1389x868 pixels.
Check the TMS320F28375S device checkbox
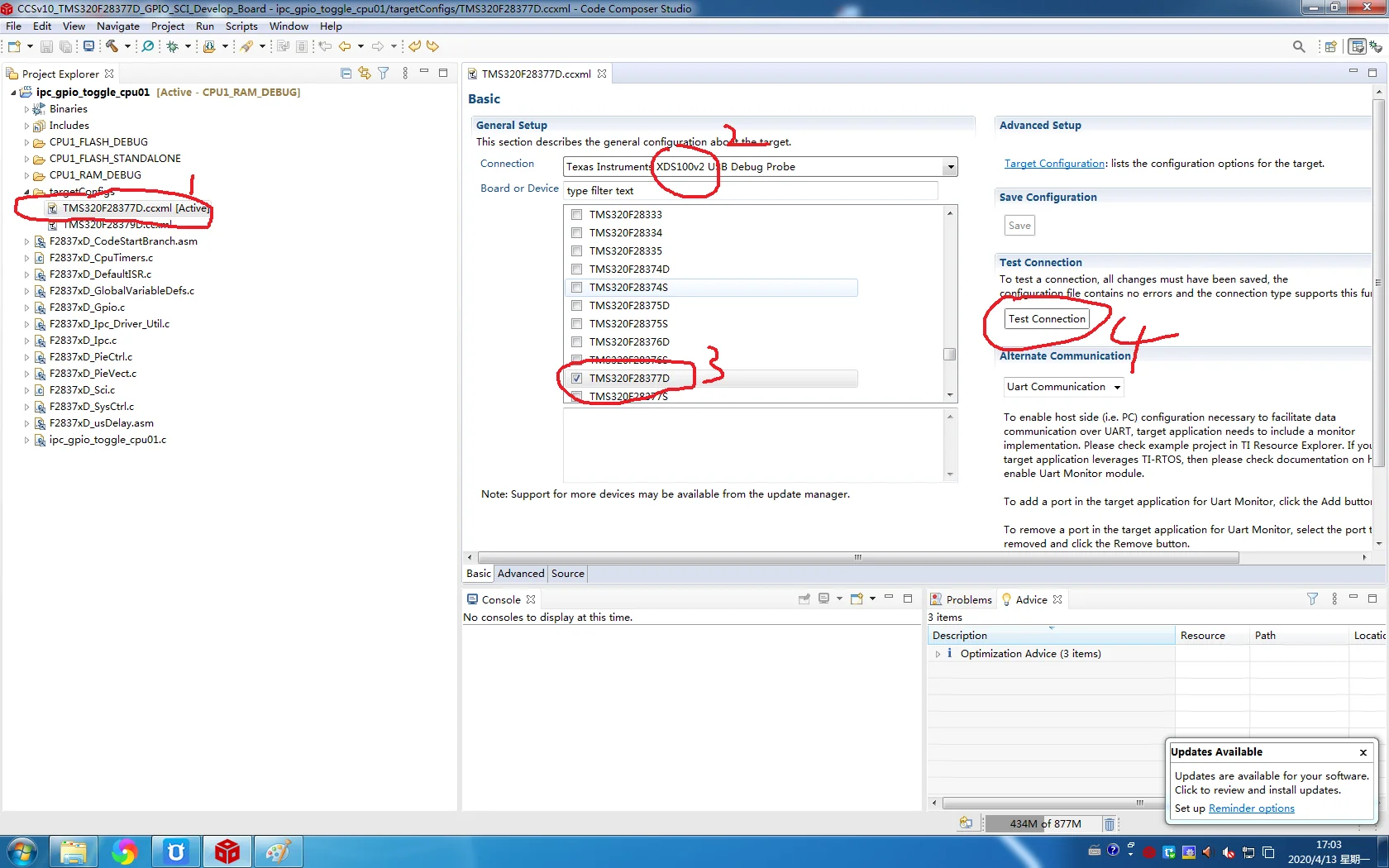pos(577,324)
